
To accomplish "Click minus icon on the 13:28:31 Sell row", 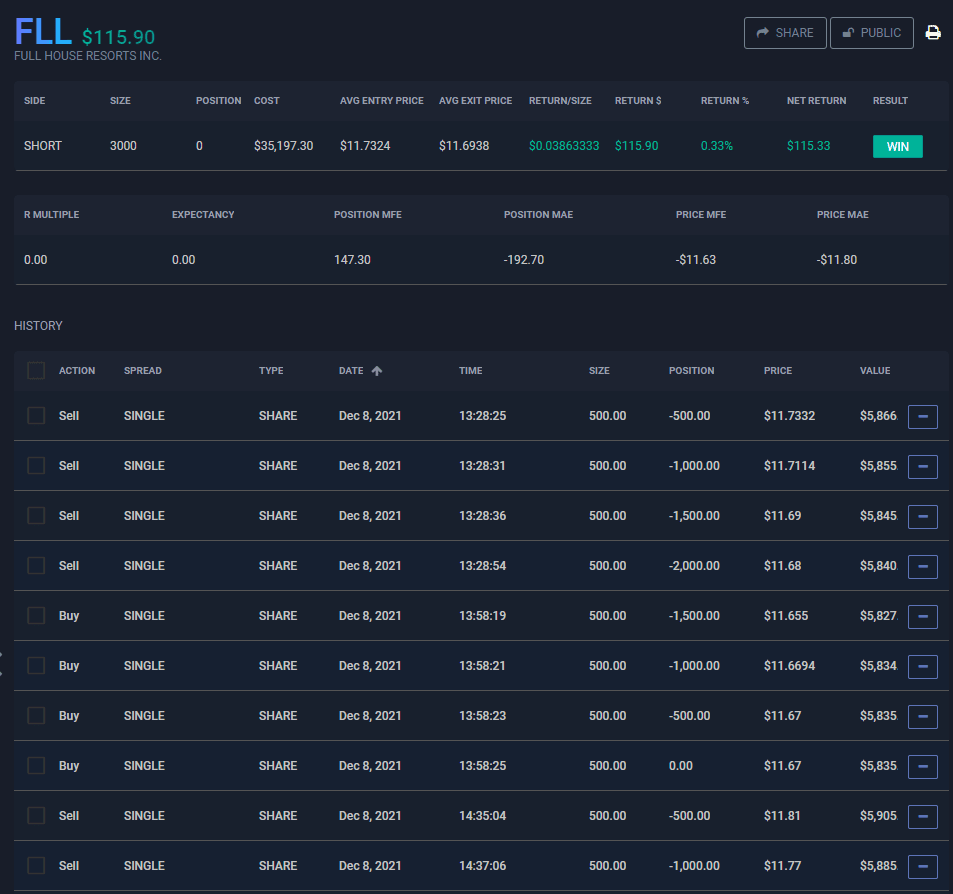I will (x=922, y=466).
